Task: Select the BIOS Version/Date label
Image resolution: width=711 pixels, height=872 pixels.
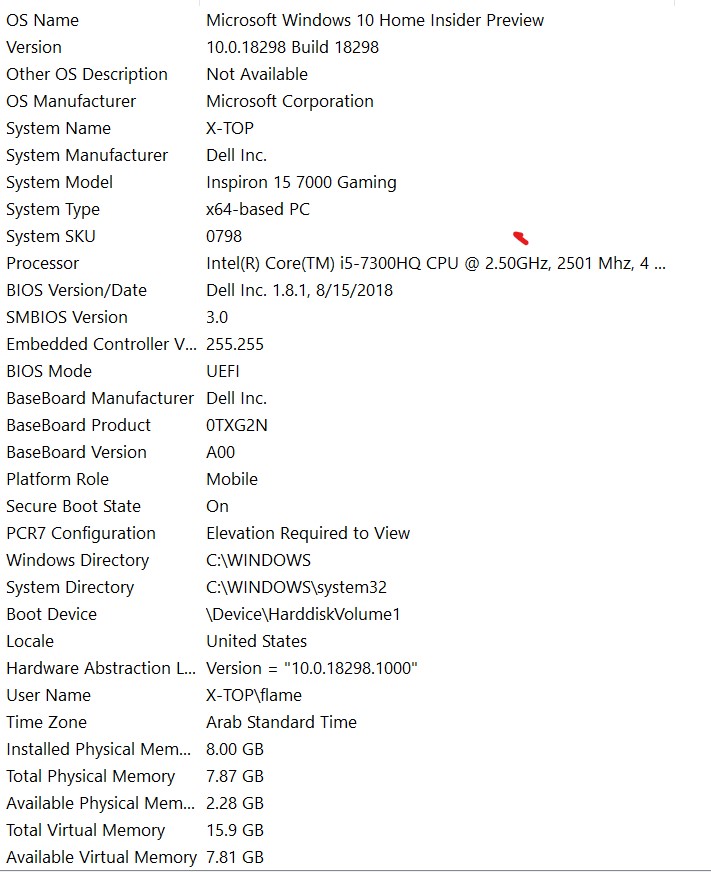Action: coord(76,290)
